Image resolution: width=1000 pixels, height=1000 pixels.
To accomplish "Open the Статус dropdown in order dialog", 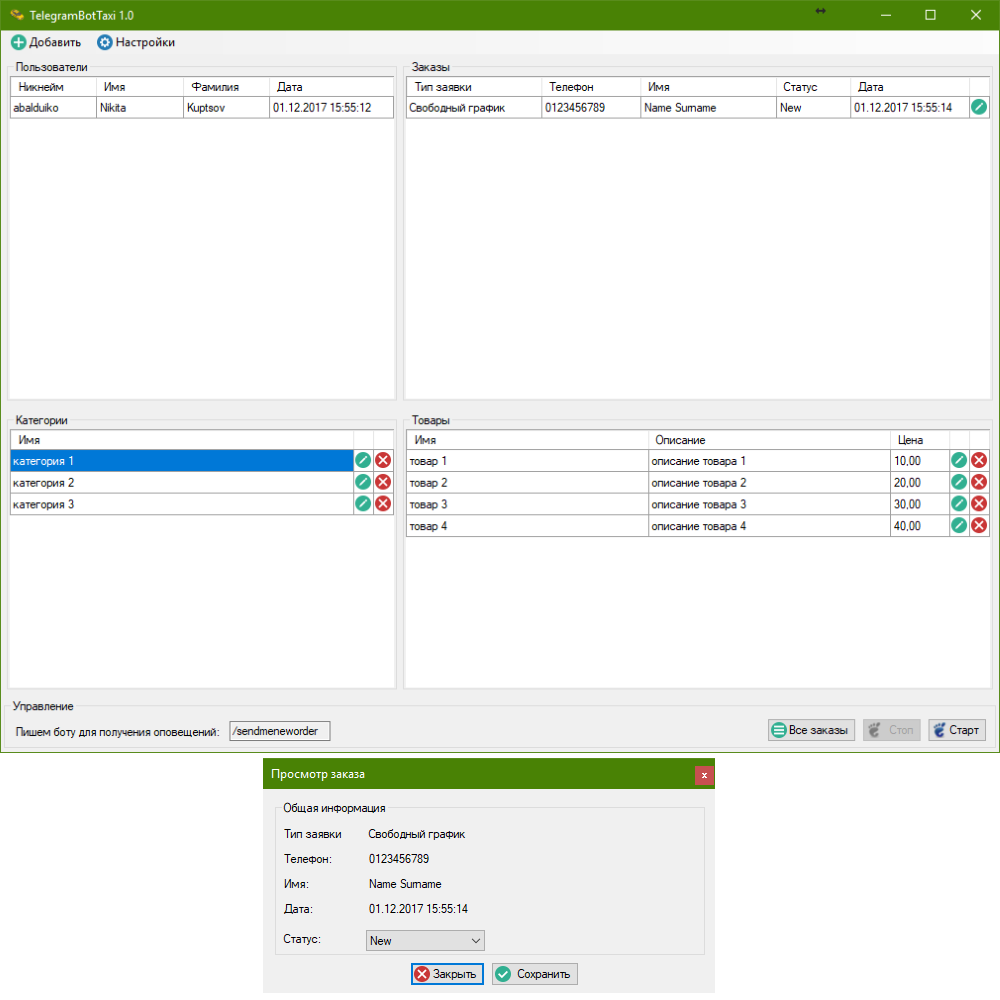I will pos(425,941).
